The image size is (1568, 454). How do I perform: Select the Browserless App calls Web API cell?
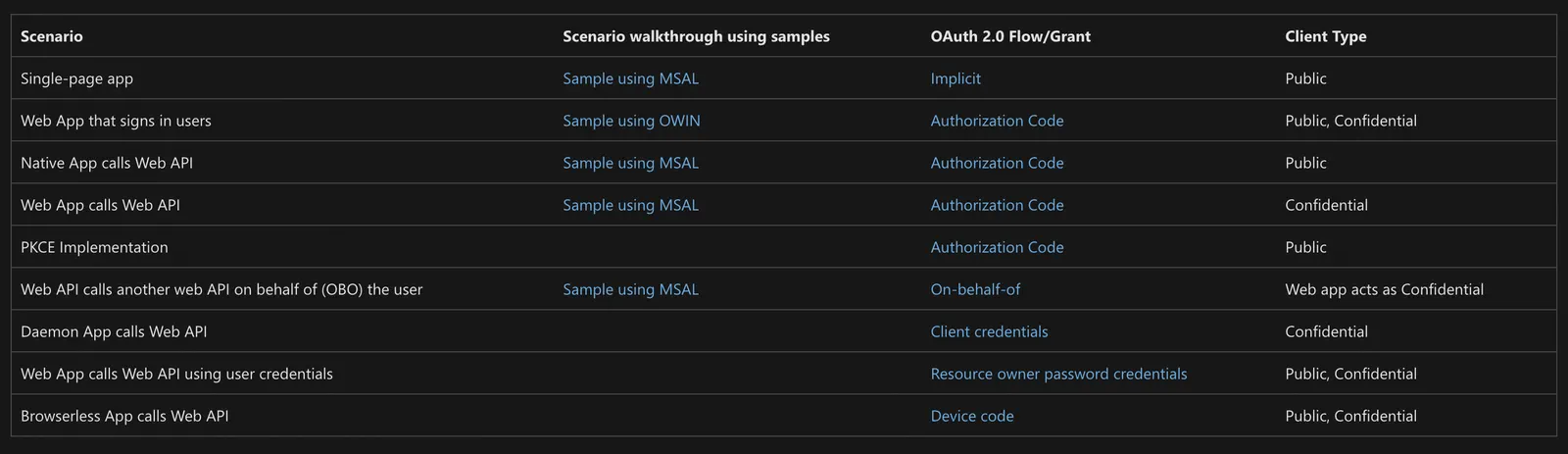click(124, 416)
